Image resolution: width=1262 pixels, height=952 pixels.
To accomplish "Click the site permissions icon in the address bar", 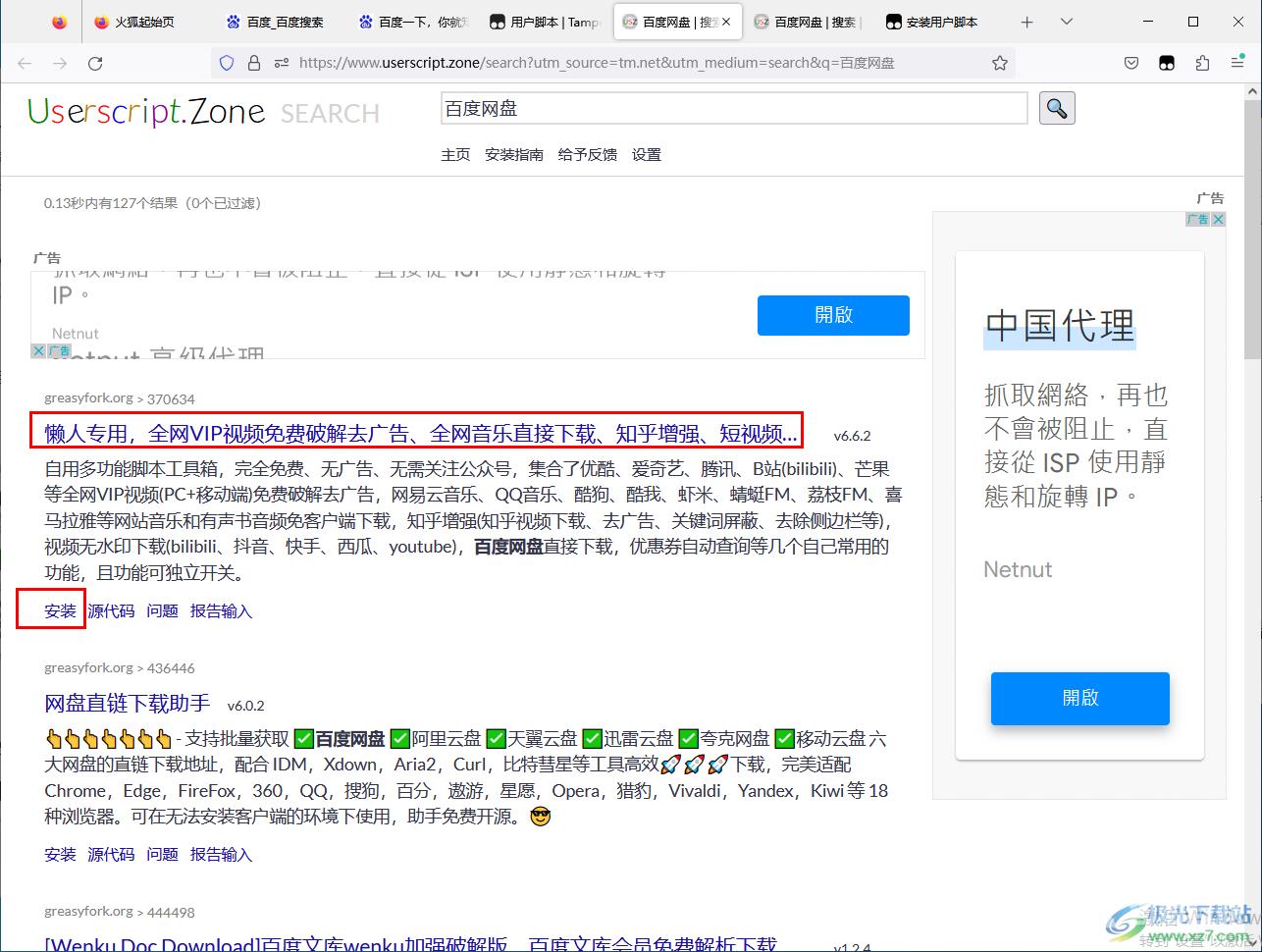I will point(282,63).
